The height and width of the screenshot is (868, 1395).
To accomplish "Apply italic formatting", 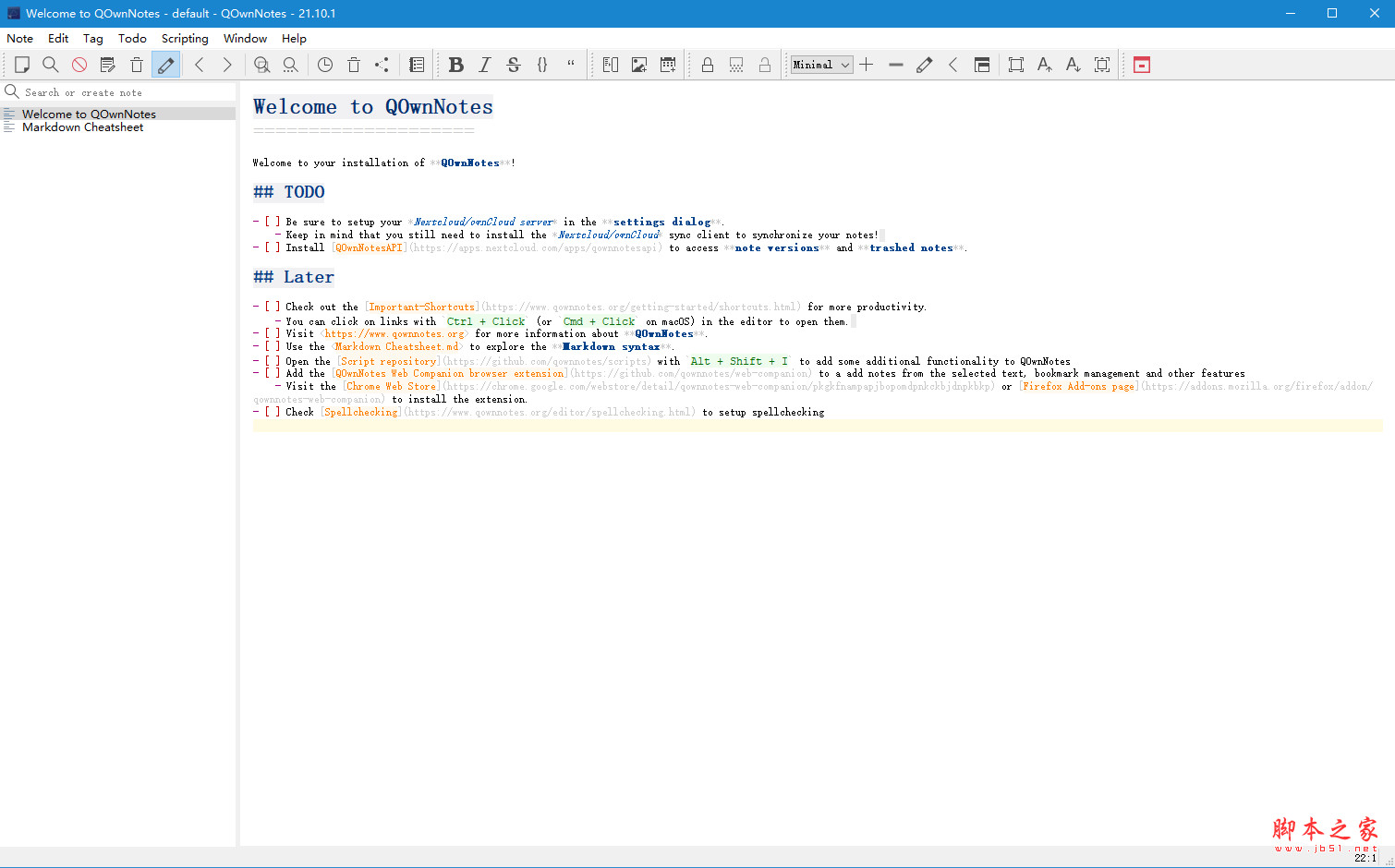I will (x=485, y=65).
